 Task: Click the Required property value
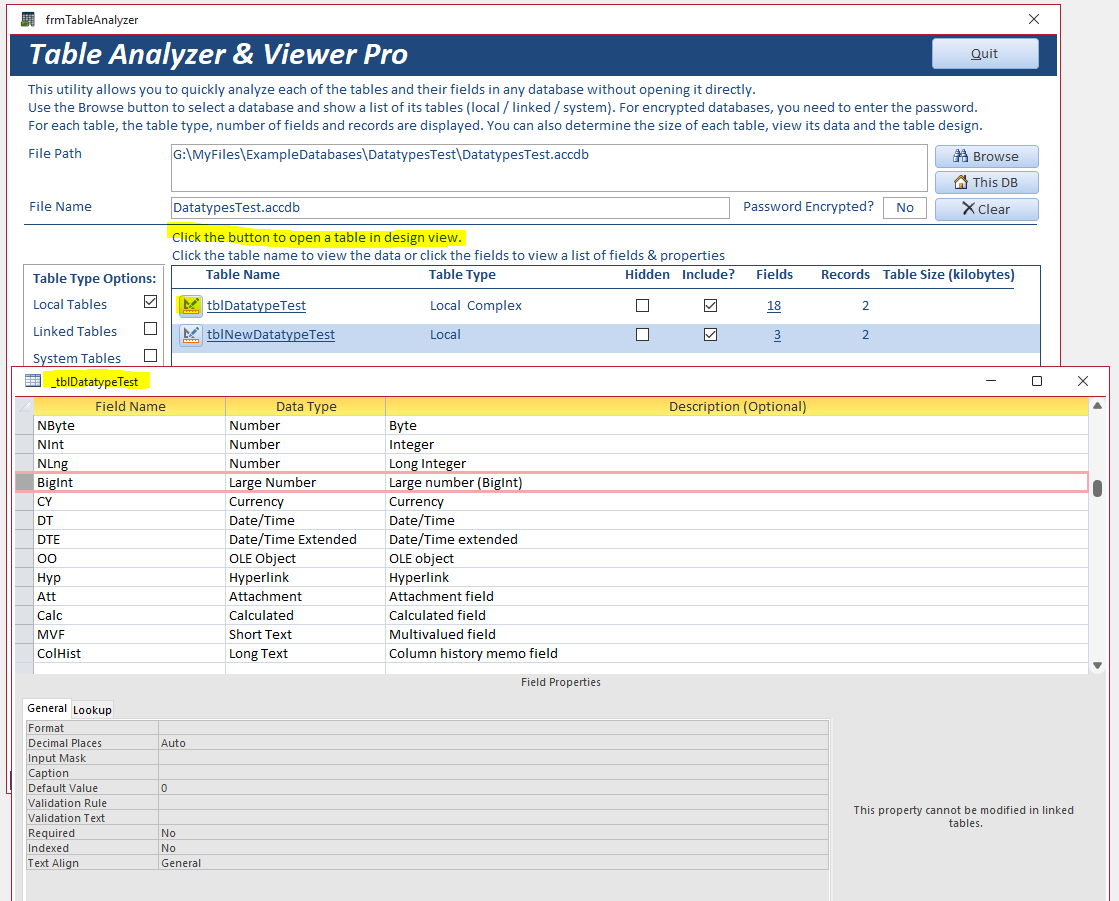pos(493,833)
